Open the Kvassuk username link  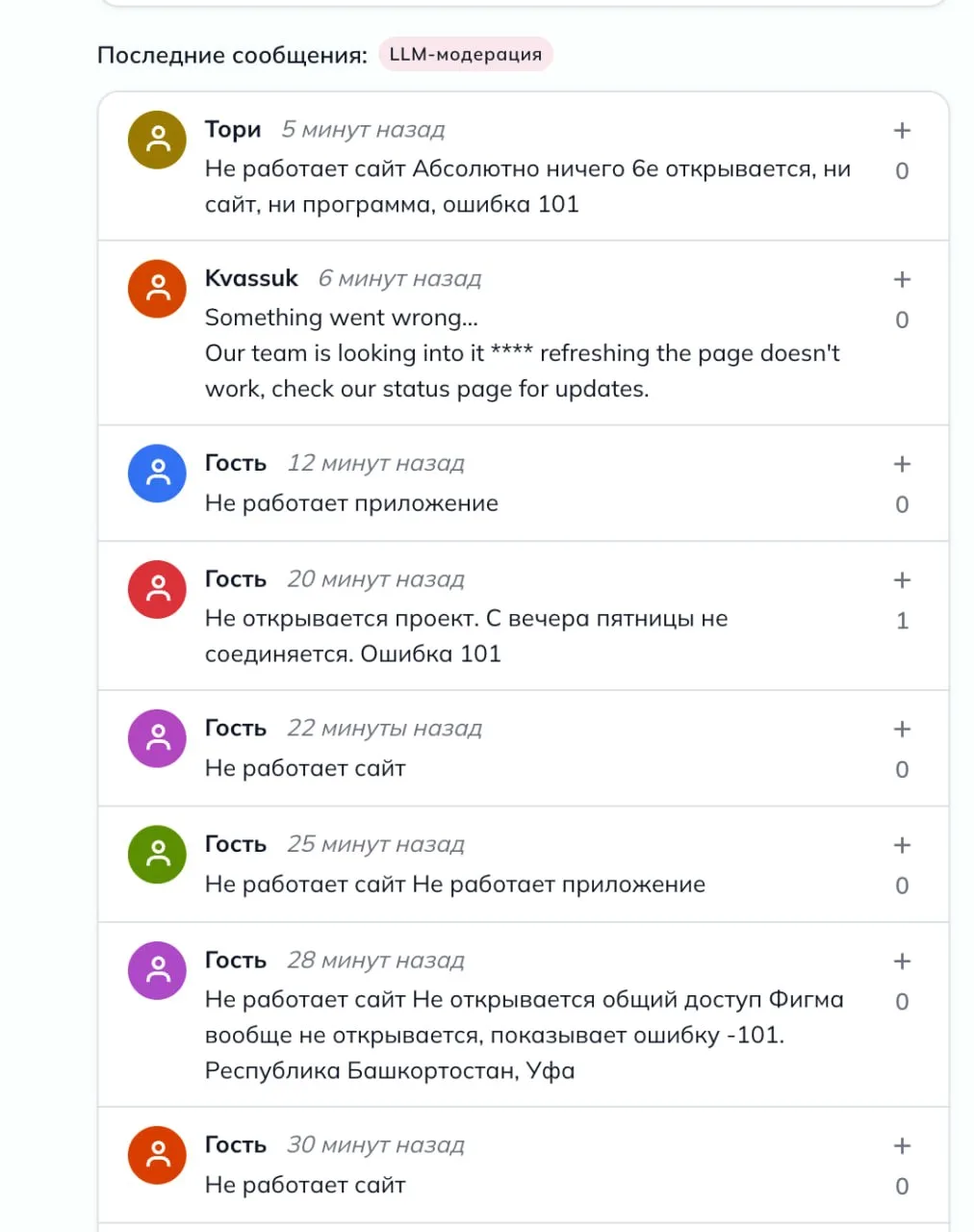pyautogui.click(x=251, y=278)
